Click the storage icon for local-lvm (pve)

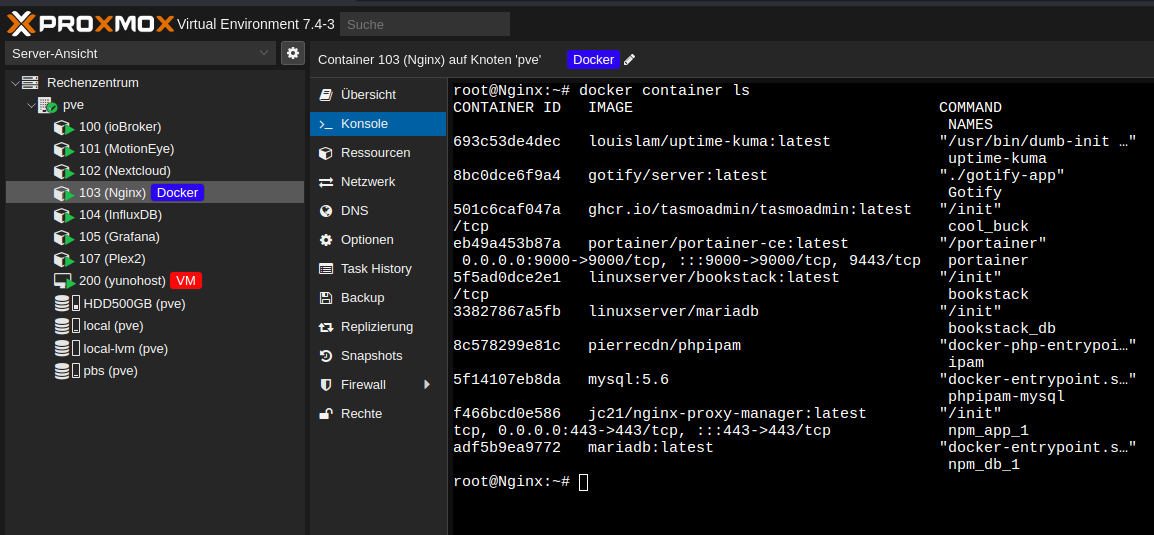coord(67,348)
